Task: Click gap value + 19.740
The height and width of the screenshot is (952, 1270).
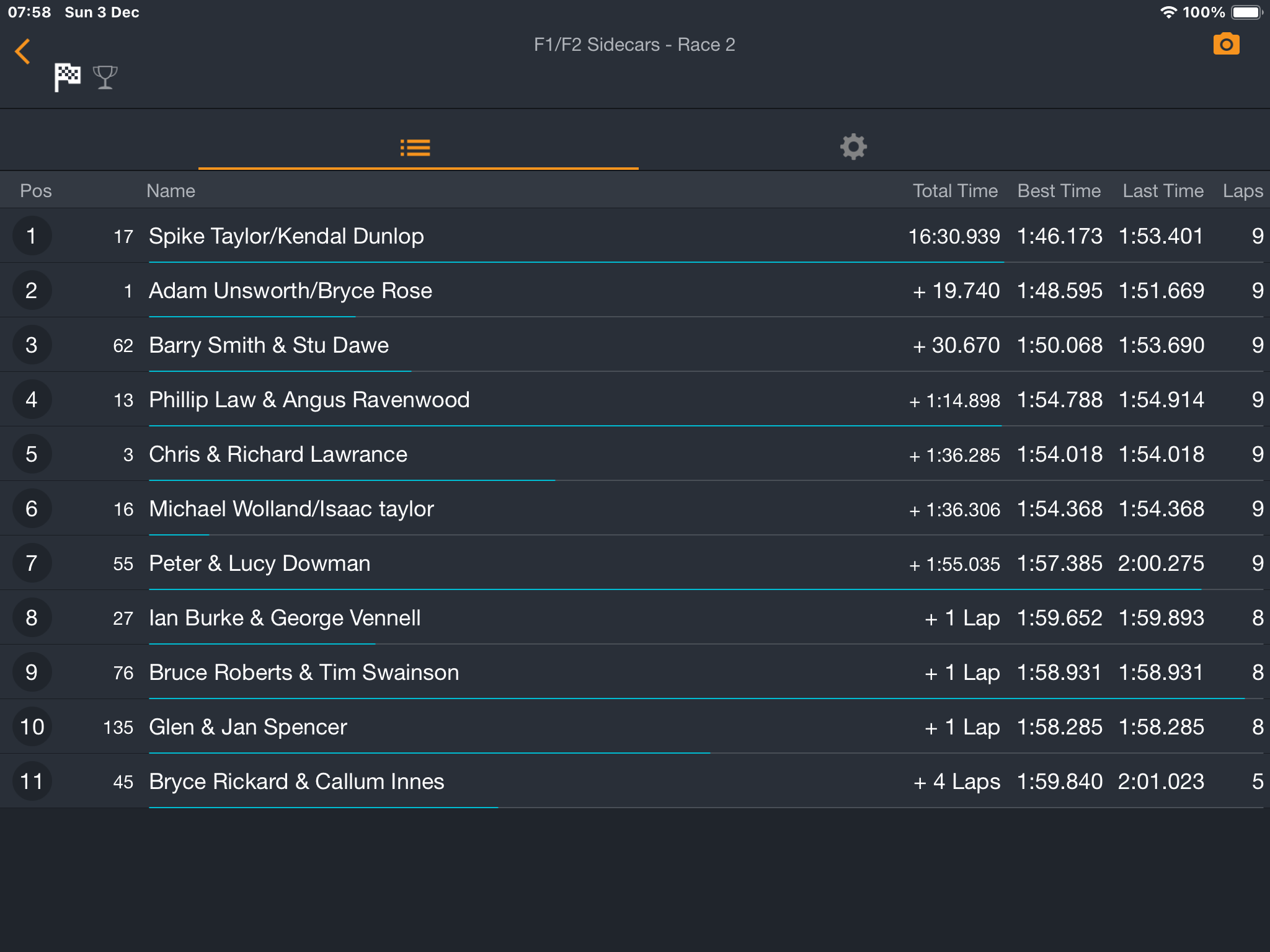Action: pyautogui.click(x=956, y=291)
